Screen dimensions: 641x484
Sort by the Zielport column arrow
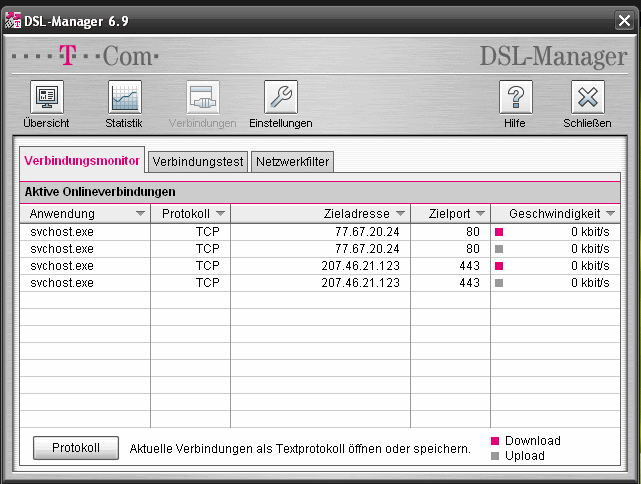(480, 213)
